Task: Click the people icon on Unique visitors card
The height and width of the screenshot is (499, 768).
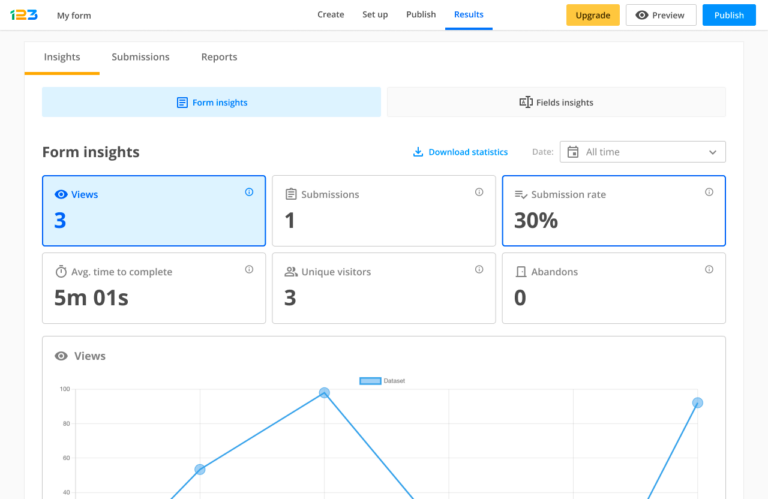Action: pos(291,271)
